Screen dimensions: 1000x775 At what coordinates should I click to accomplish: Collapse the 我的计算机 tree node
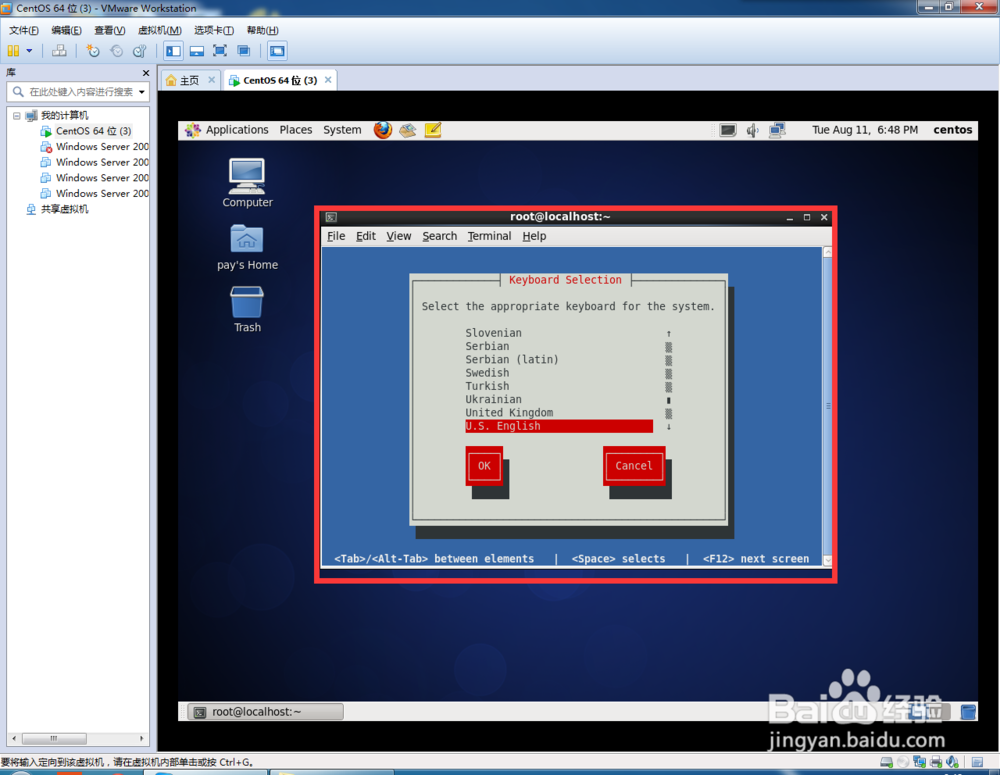click(x=16, y=115)
